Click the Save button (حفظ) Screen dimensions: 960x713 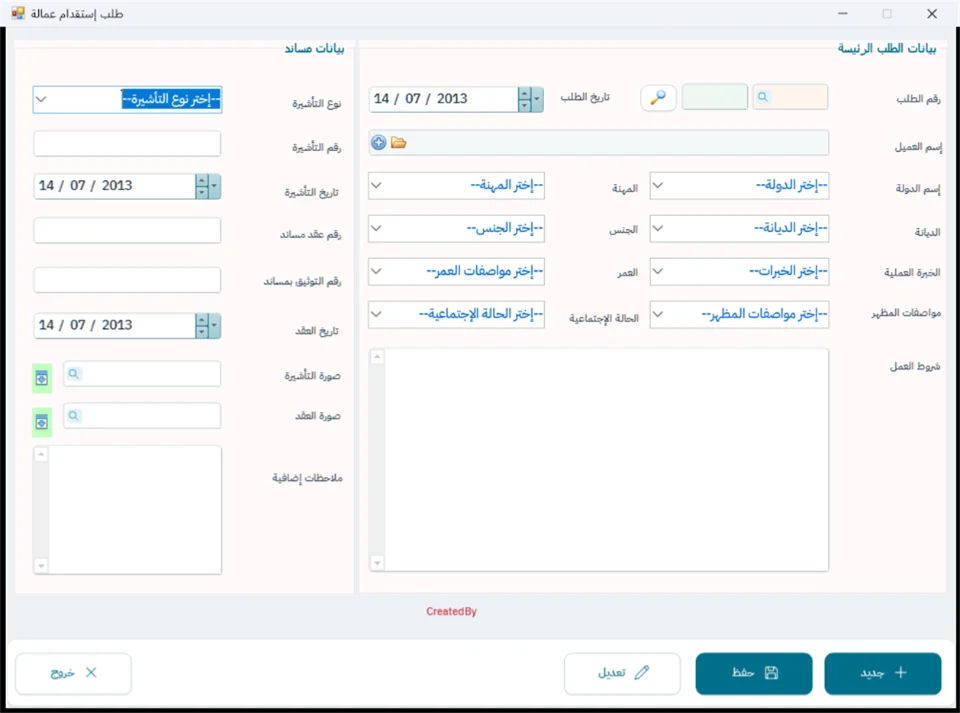point(754,673)
